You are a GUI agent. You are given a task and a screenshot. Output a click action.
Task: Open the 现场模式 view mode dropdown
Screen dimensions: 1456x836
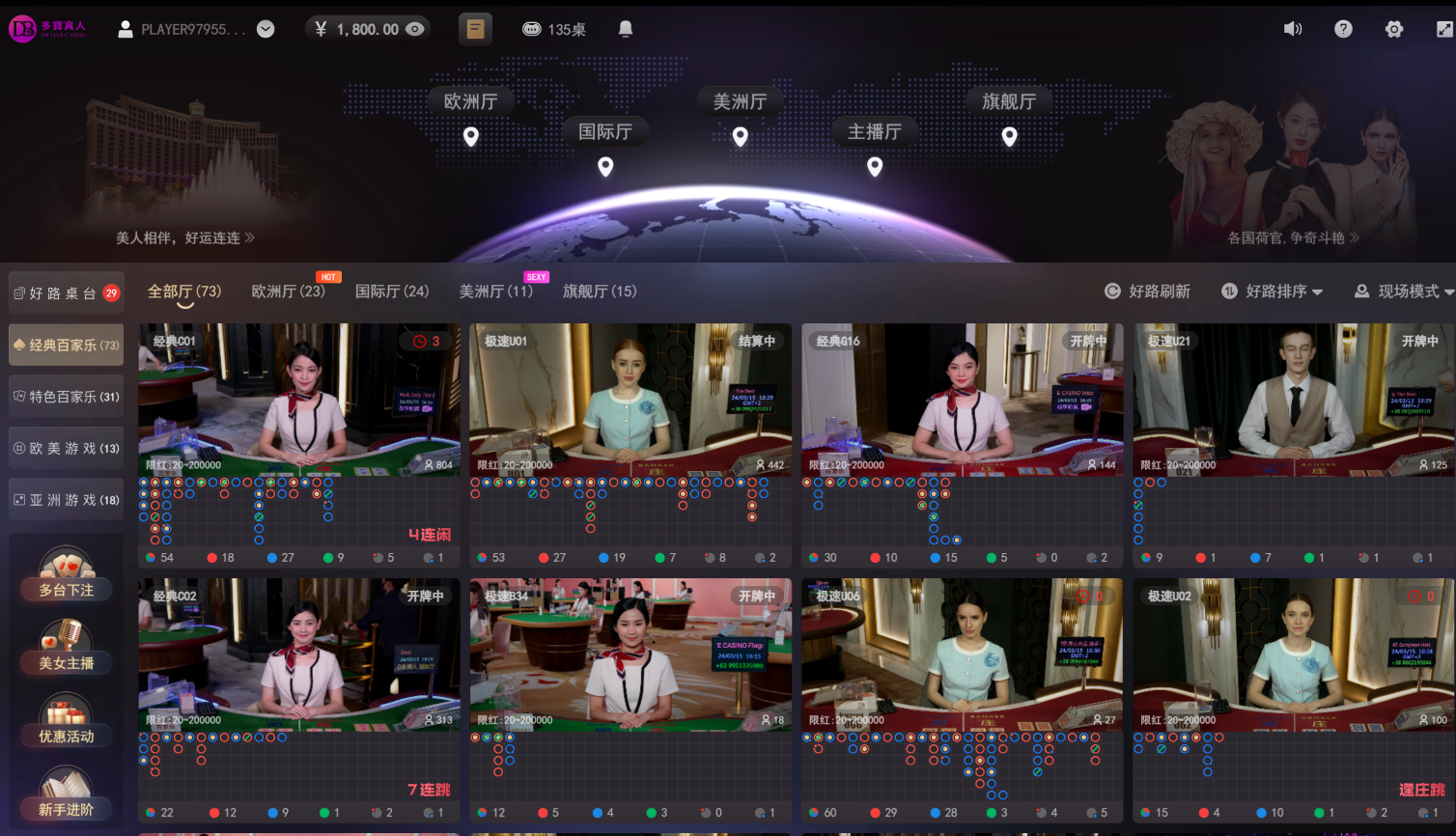(1404, 292)
